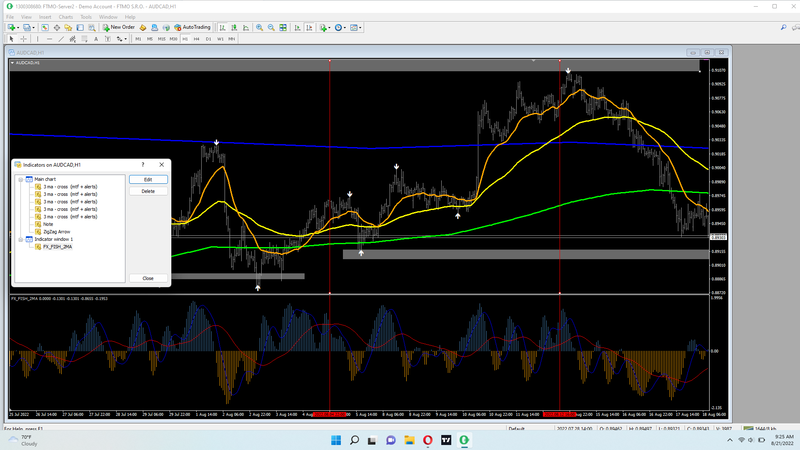Select the vertical line drawing tool

pyautogui.click(x=37, y=39)
